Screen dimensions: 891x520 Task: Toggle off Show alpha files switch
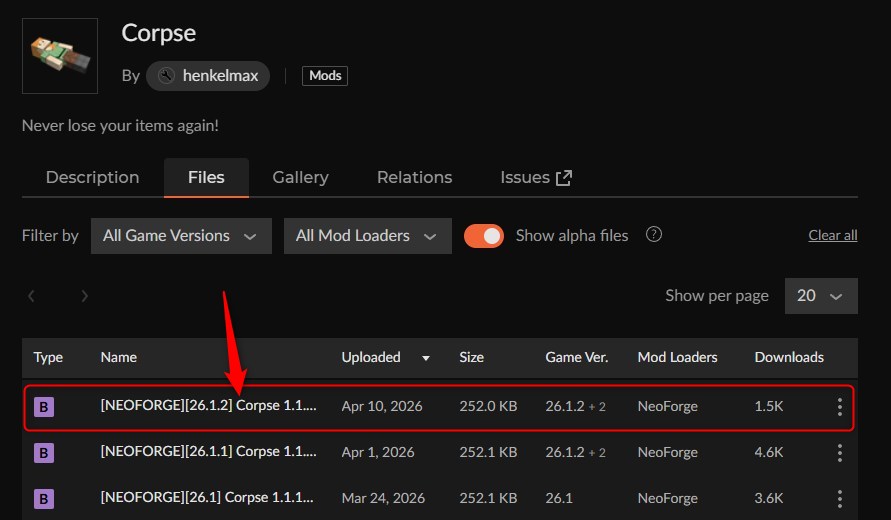point(484,236)
